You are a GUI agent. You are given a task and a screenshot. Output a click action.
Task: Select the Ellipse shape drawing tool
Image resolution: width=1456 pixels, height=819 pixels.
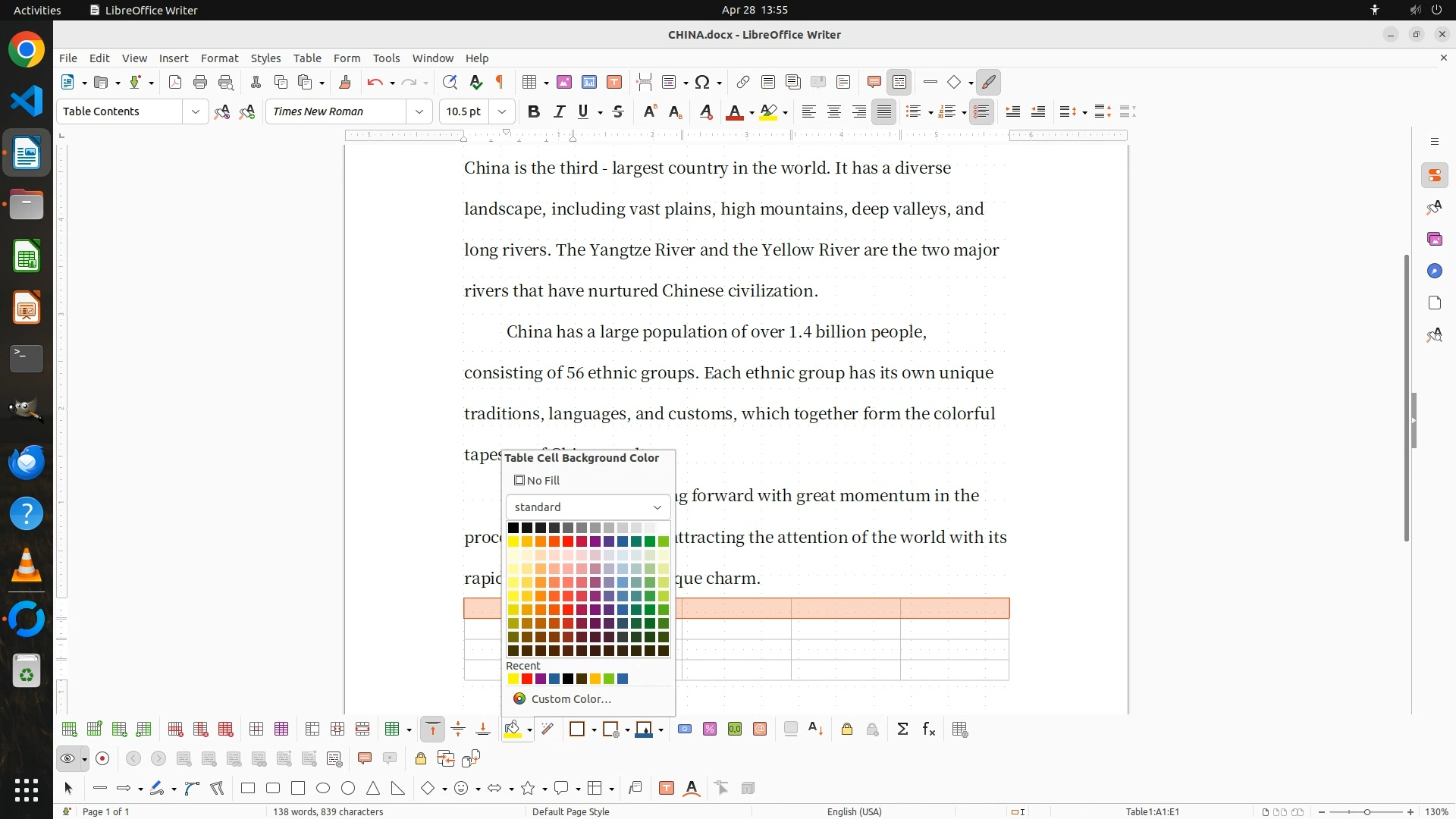coord(323,788)
